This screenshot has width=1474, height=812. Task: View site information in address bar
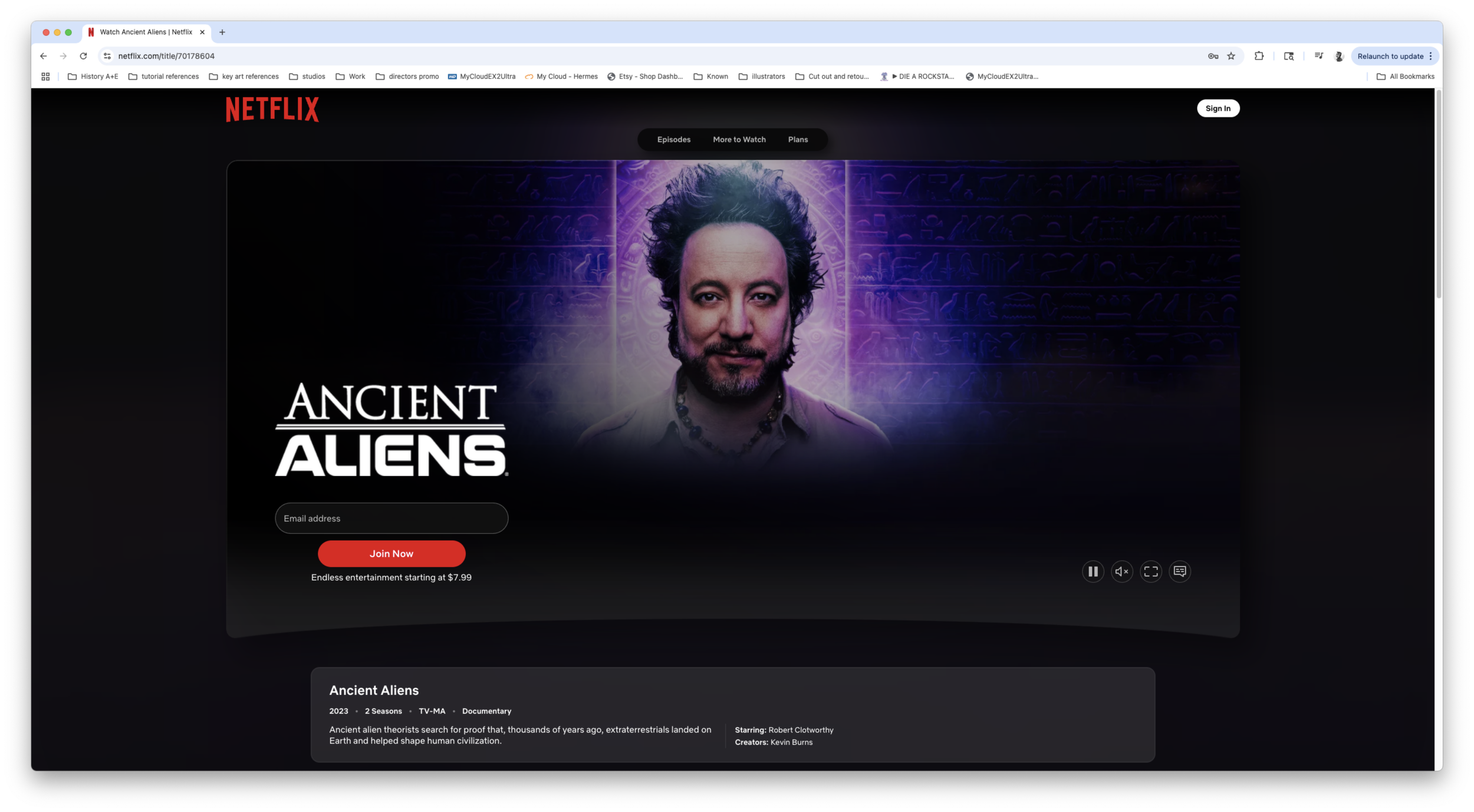[107, 56]
